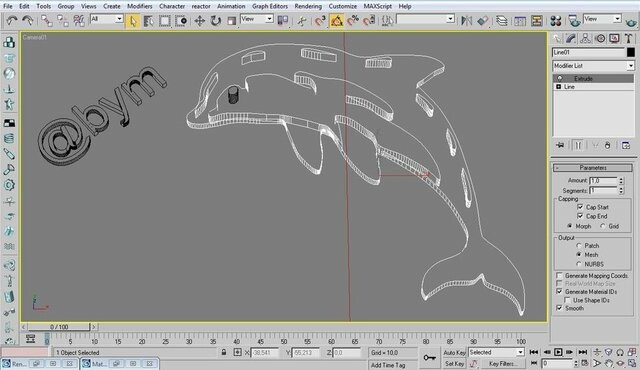Enable Generate Mapping Coords checkbox
640x370 pixels.
coord(559,276)
